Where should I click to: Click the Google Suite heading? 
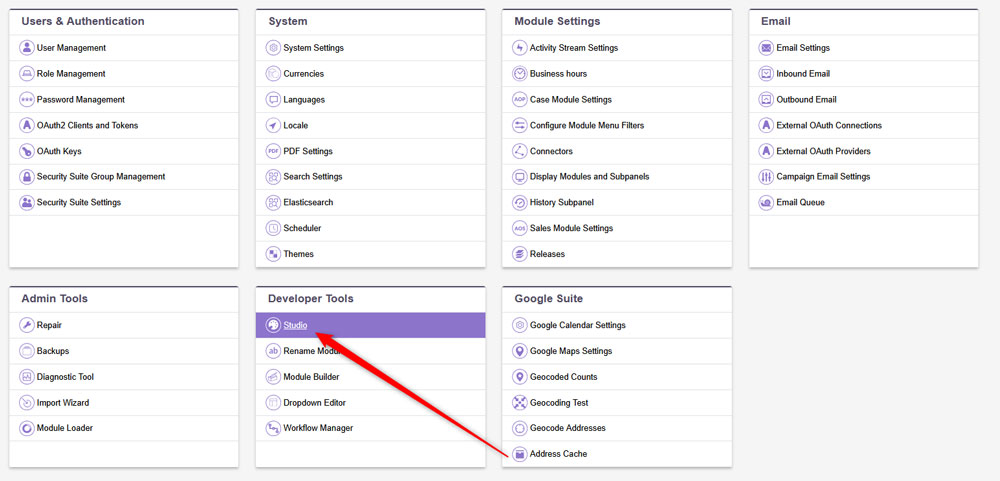point(548,299)
